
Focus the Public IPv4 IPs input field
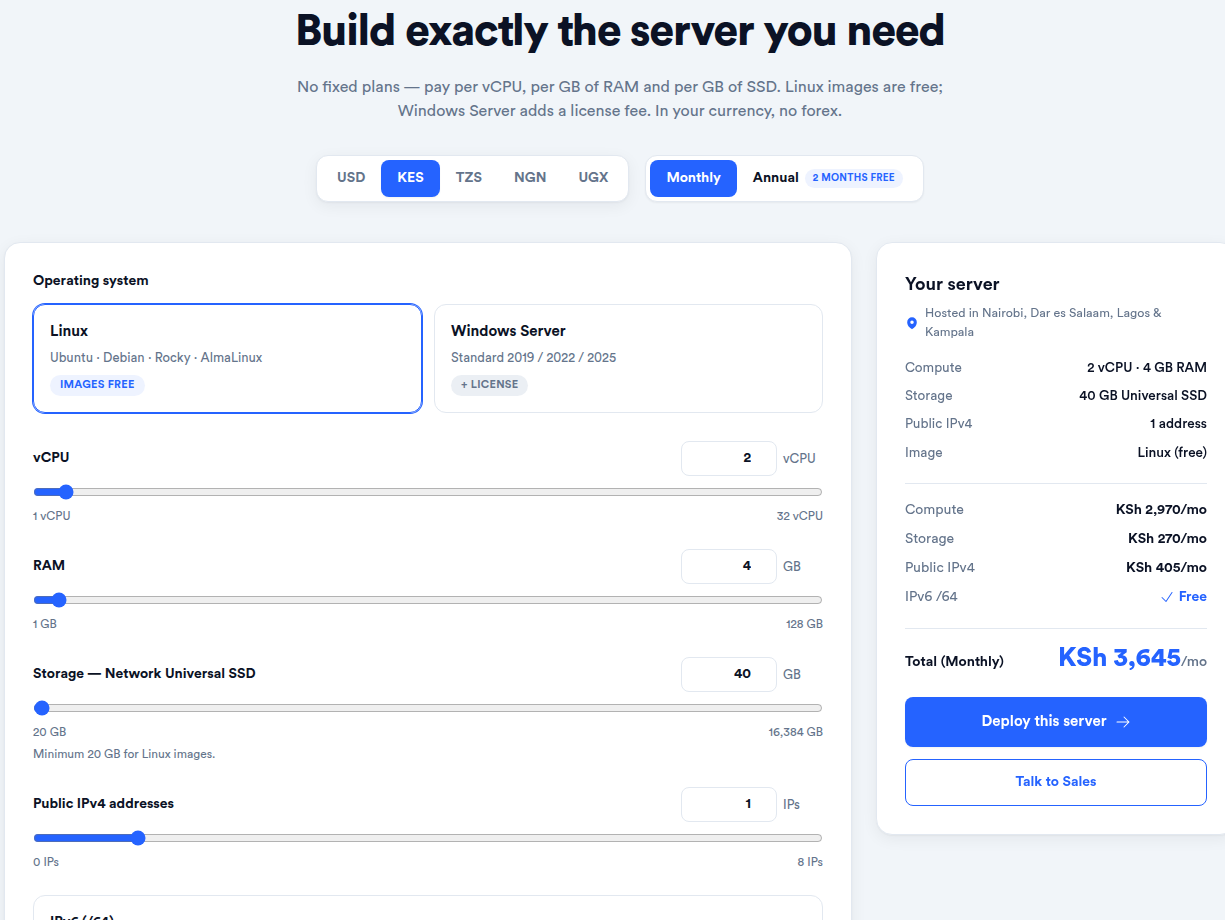[x=729, y=804]
